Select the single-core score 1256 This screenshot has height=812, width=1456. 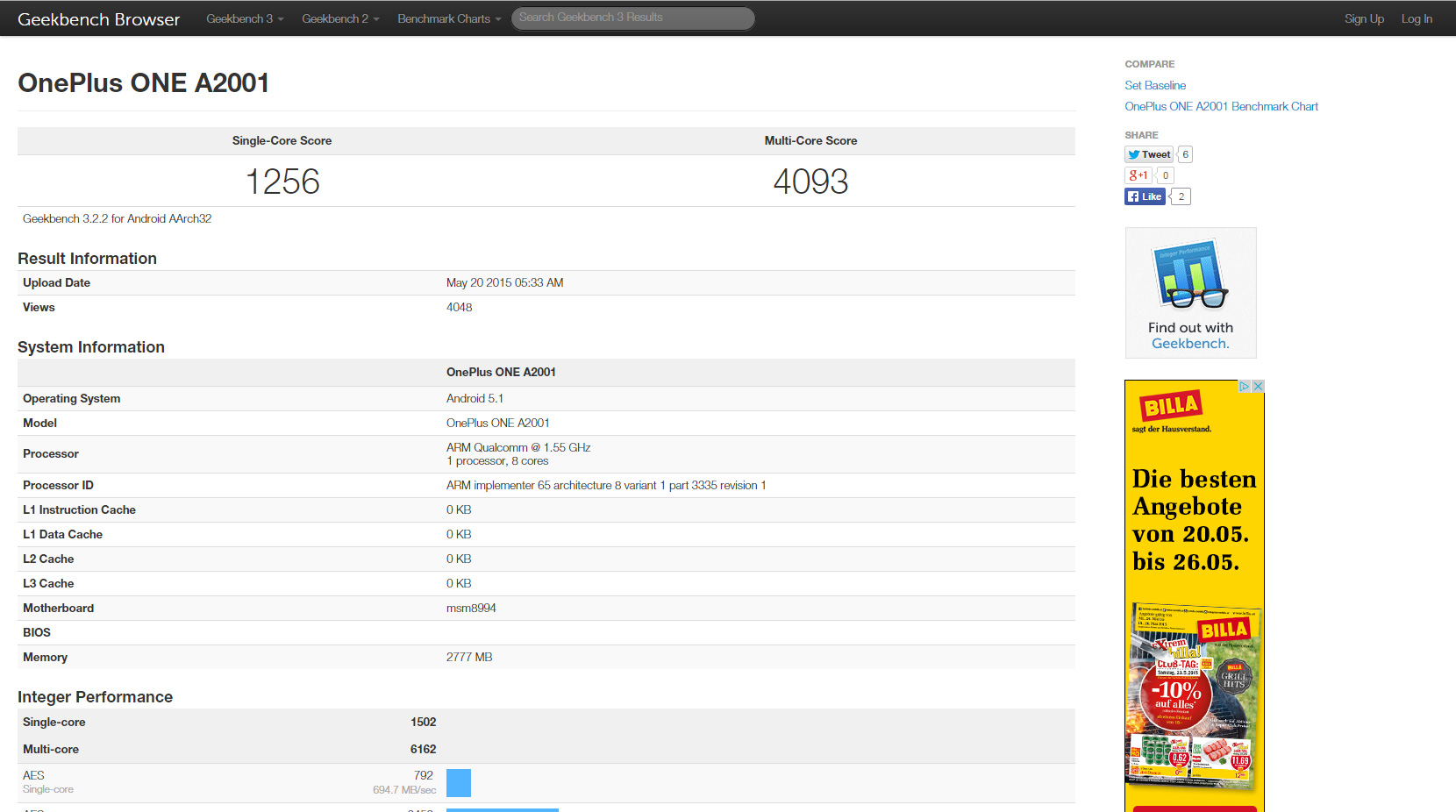click(x=282, y=182)
